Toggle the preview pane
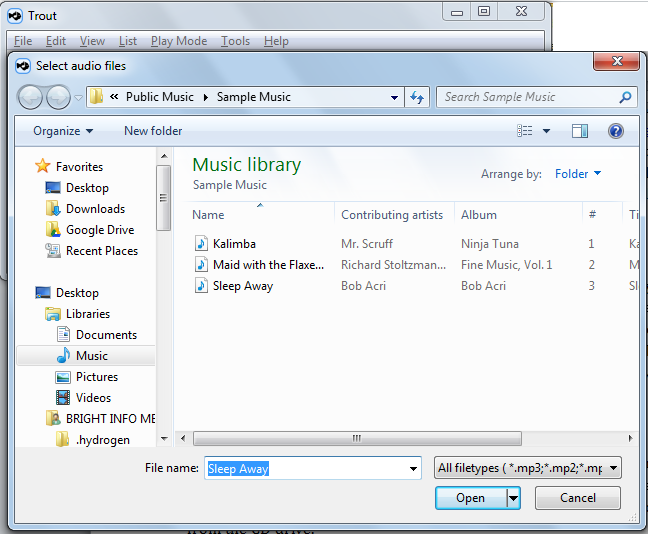The width and height of the screenshot is (648, 534). point(580,131)
